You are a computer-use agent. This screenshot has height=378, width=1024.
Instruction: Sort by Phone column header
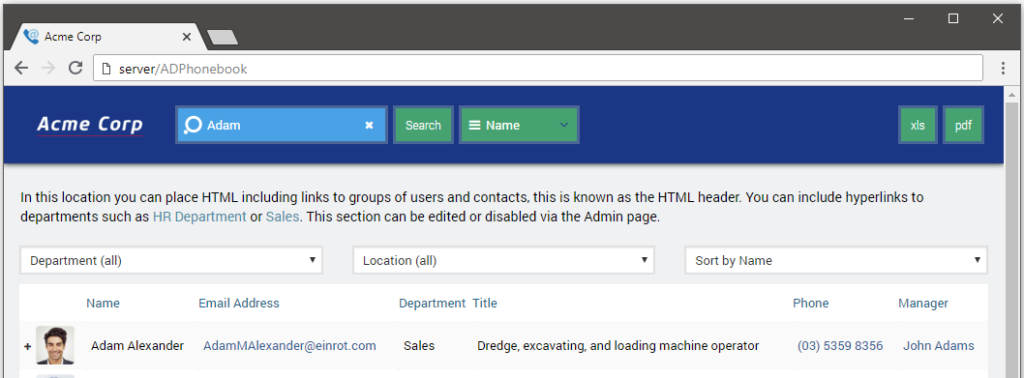810,303
